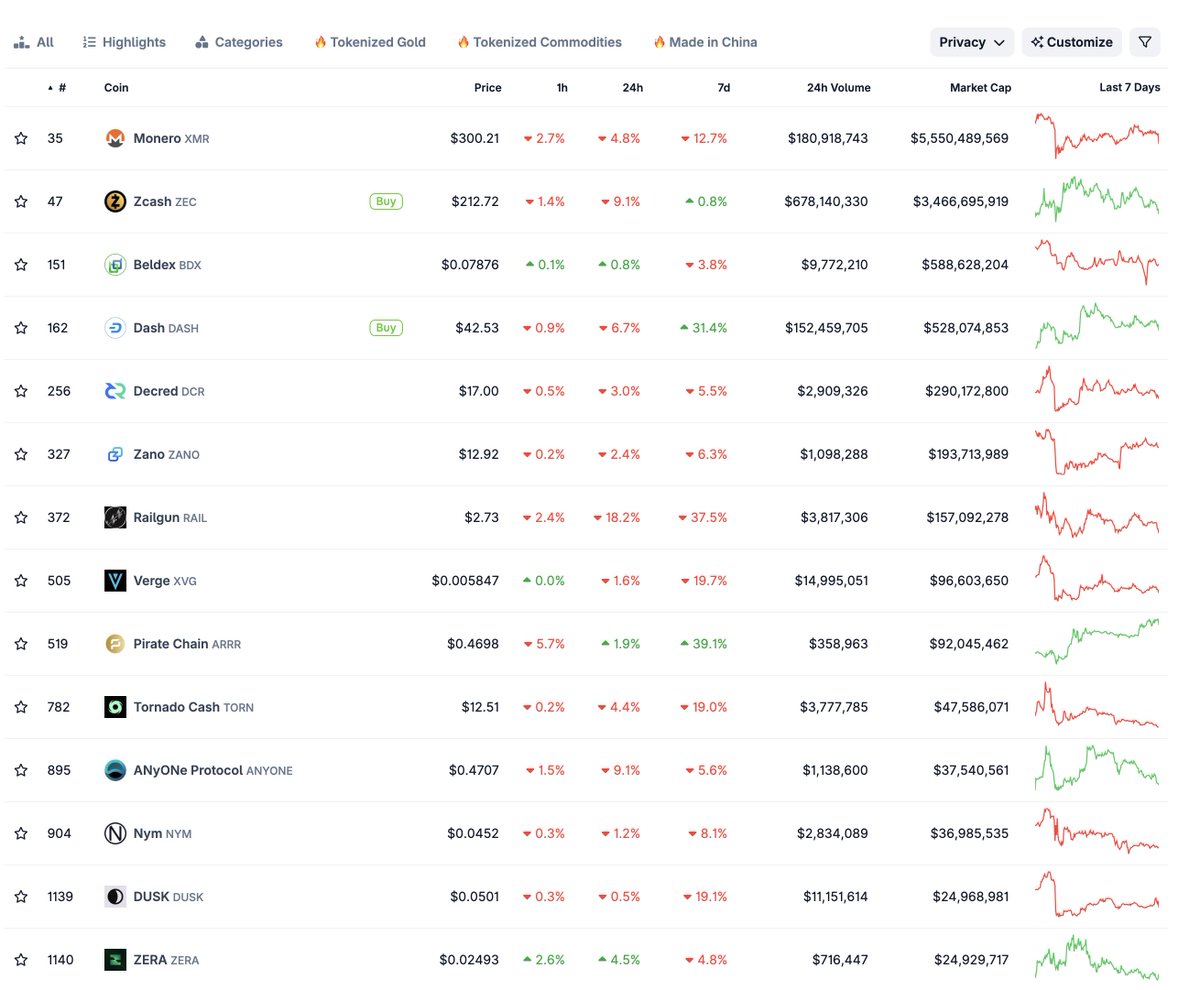The width and height of the screenshot is (1200, 990).
Task: Sort table by Price column header
Action: (487, 88)
